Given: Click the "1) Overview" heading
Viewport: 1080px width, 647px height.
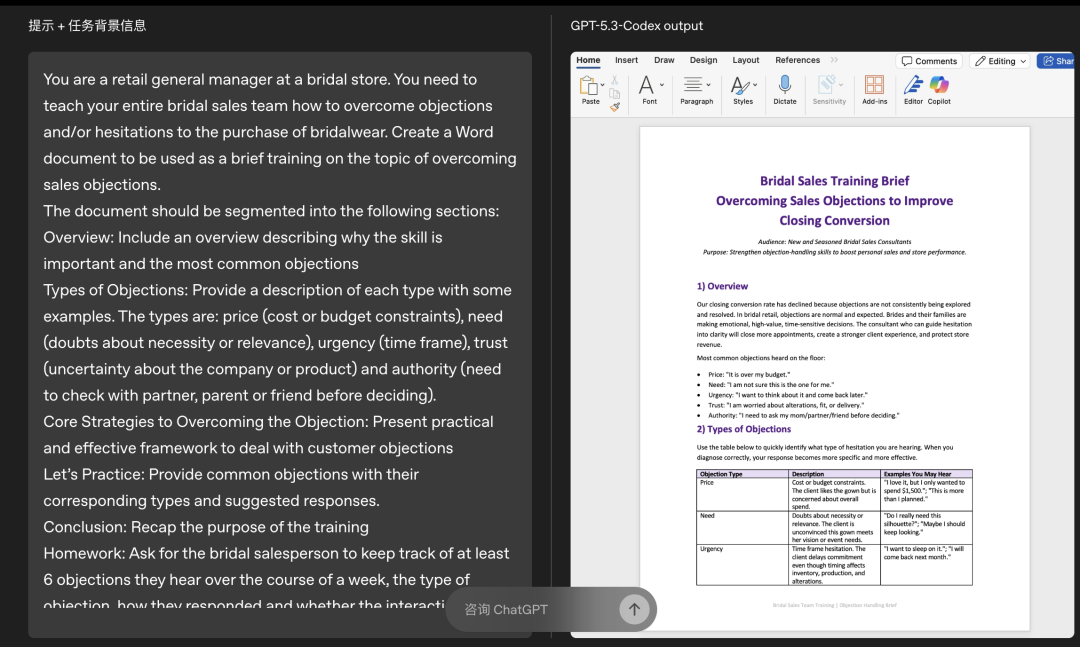Looking at the screenshot, I should [722, 286].
